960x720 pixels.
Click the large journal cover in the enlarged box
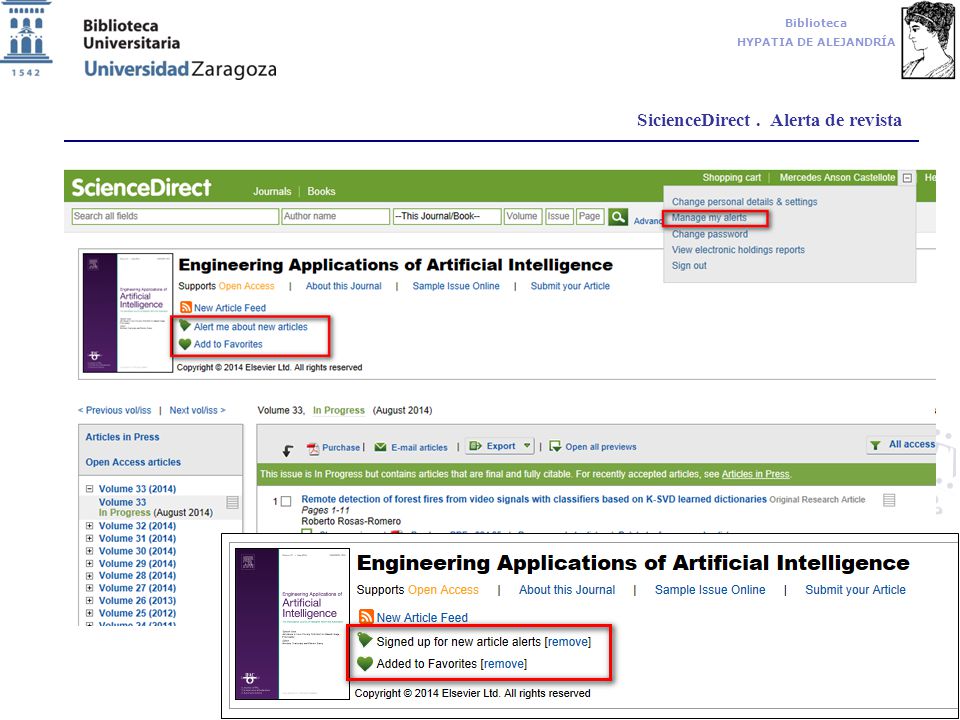pos(292,624)
